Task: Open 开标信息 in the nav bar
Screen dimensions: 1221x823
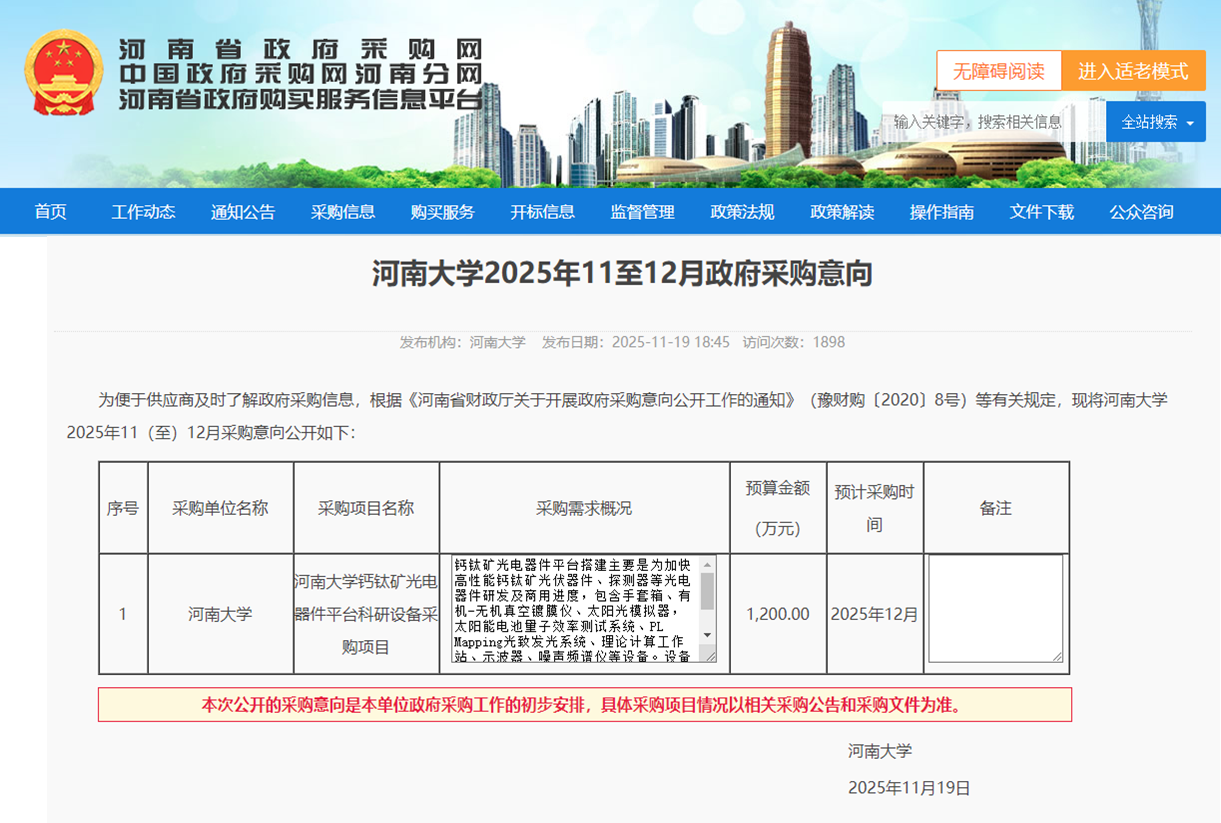Action: [543, 212]
